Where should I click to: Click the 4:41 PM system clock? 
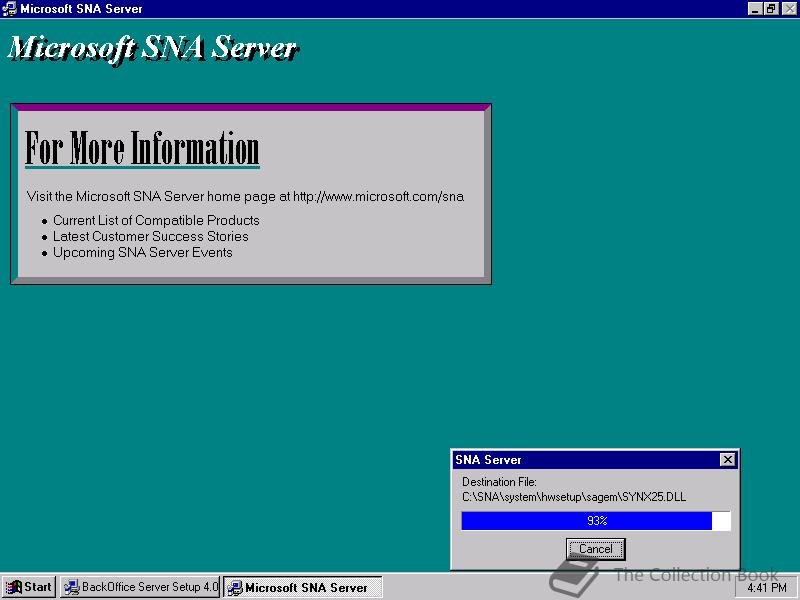[766, 588]
